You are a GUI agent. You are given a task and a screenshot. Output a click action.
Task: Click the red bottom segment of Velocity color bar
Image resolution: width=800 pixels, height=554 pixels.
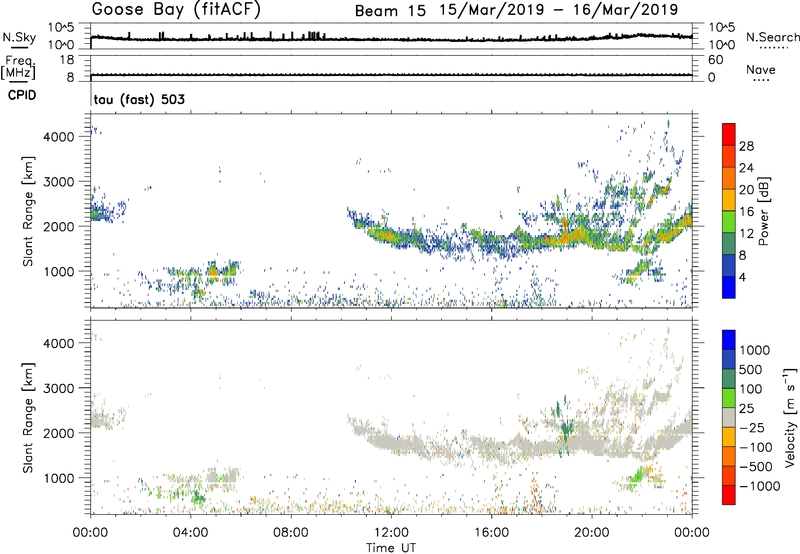[x=729, y=495]
